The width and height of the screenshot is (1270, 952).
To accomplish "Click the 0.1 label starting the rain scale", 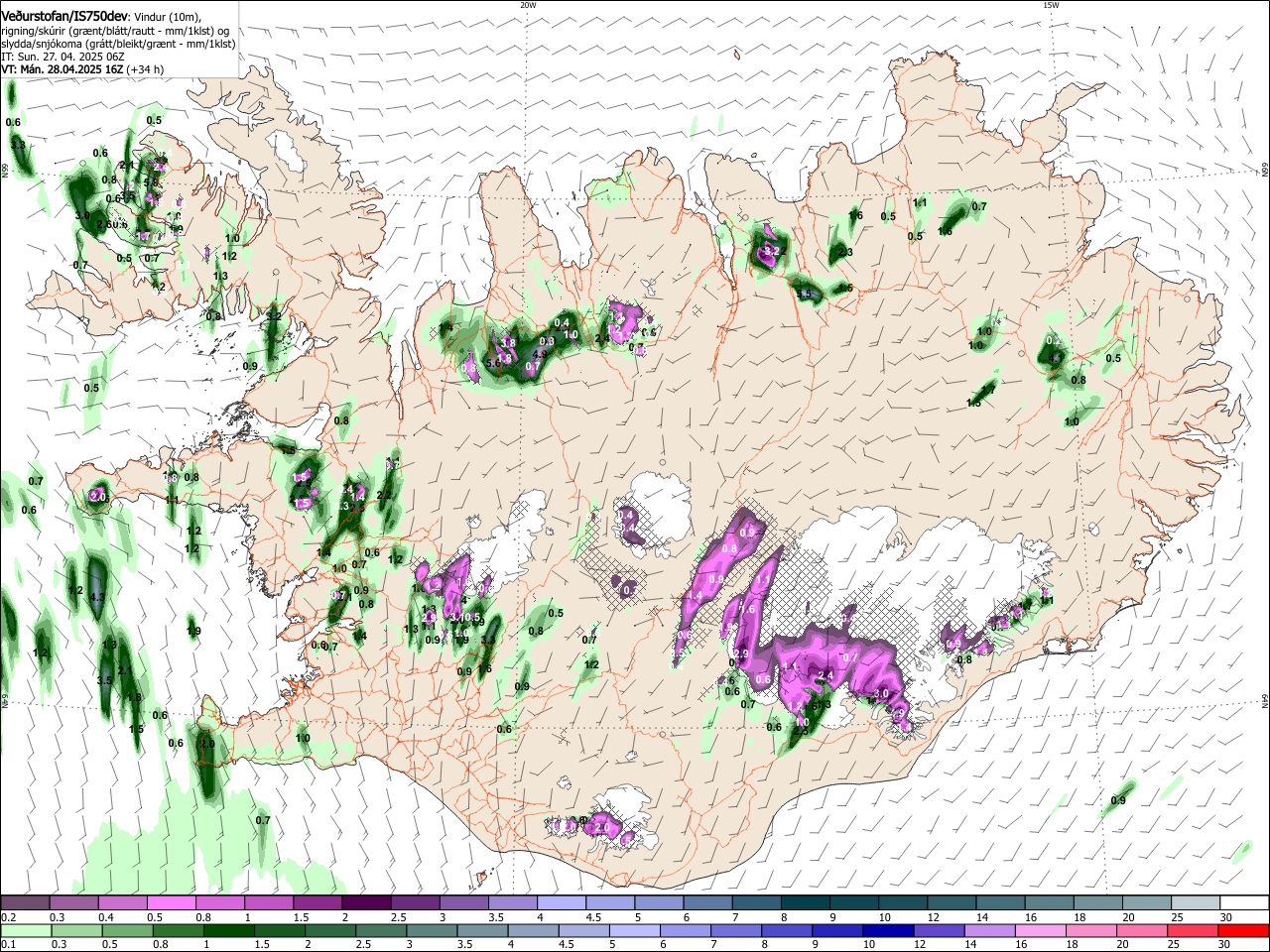I will click(8, 945).
